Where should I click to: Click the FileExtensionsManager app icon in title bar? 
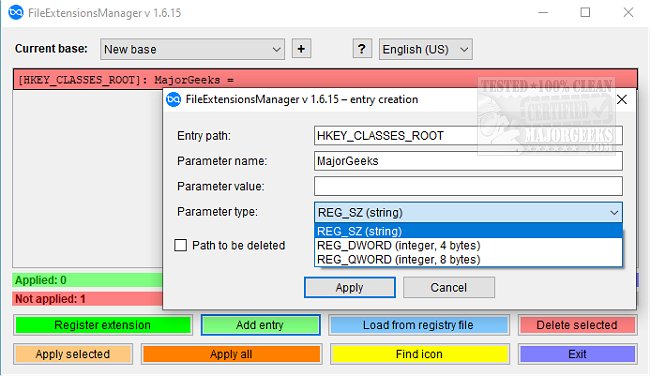pyautogui.click(x=16, y=12)
